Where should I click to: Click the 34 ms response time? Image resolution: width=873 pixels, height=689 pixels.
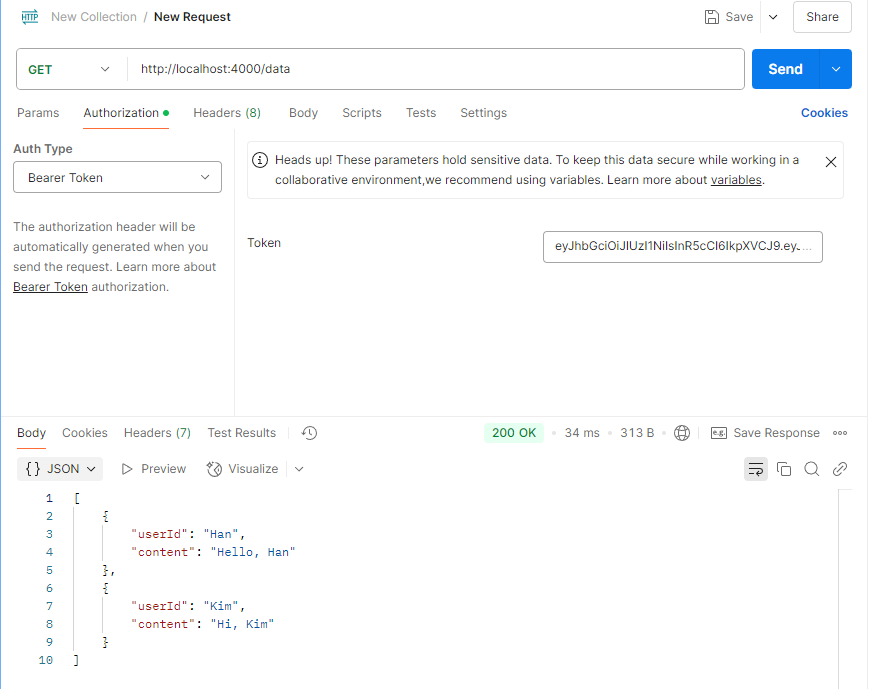click(x=582, y=433)
